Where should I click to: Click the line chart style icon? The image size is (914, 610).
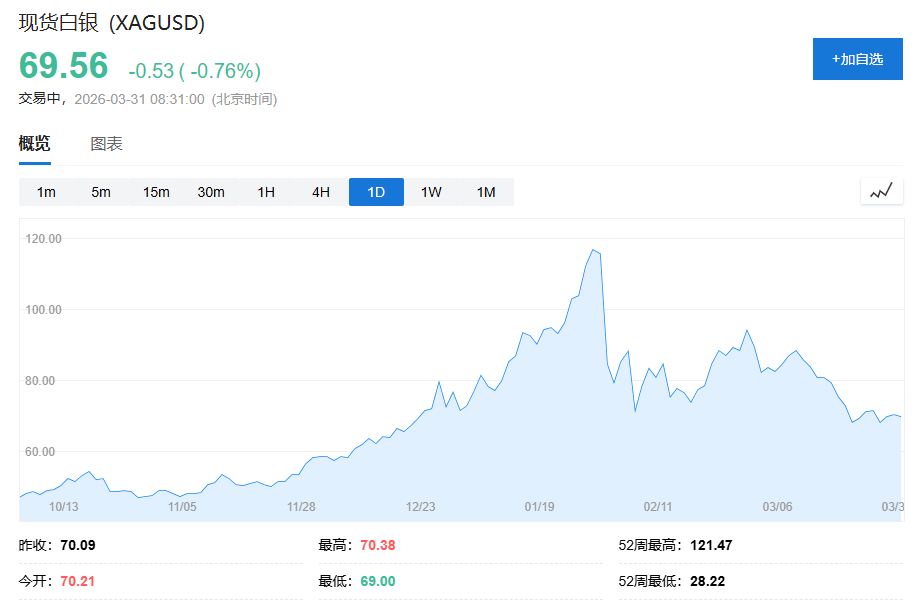click(881, 191)
